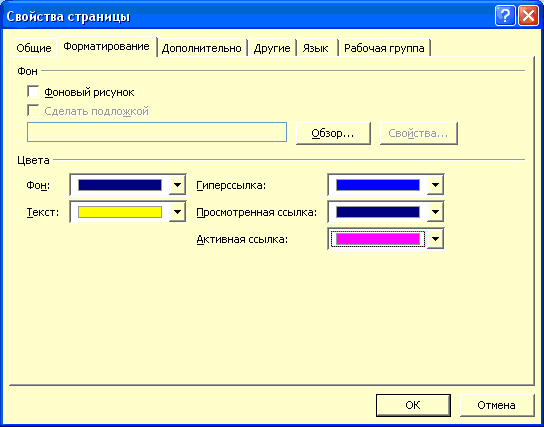Viewport: 544px width, 427px height.
Task: Open the Другие tab
Action: 272,48
